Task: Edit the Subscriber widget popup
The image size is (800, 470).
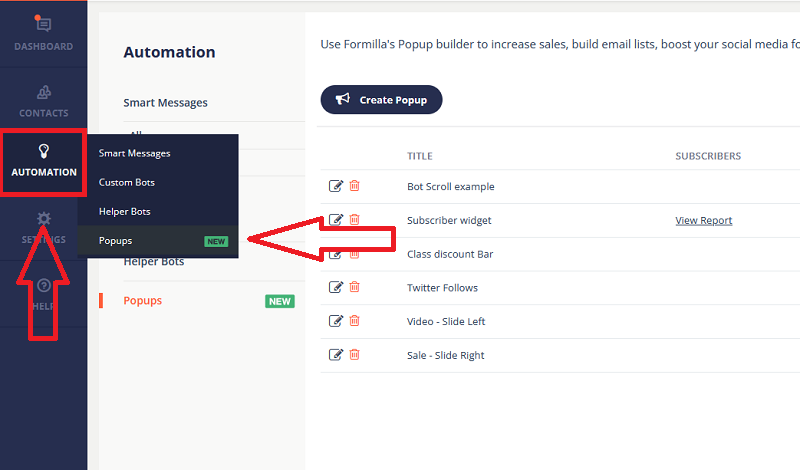Action: (336, 220)
